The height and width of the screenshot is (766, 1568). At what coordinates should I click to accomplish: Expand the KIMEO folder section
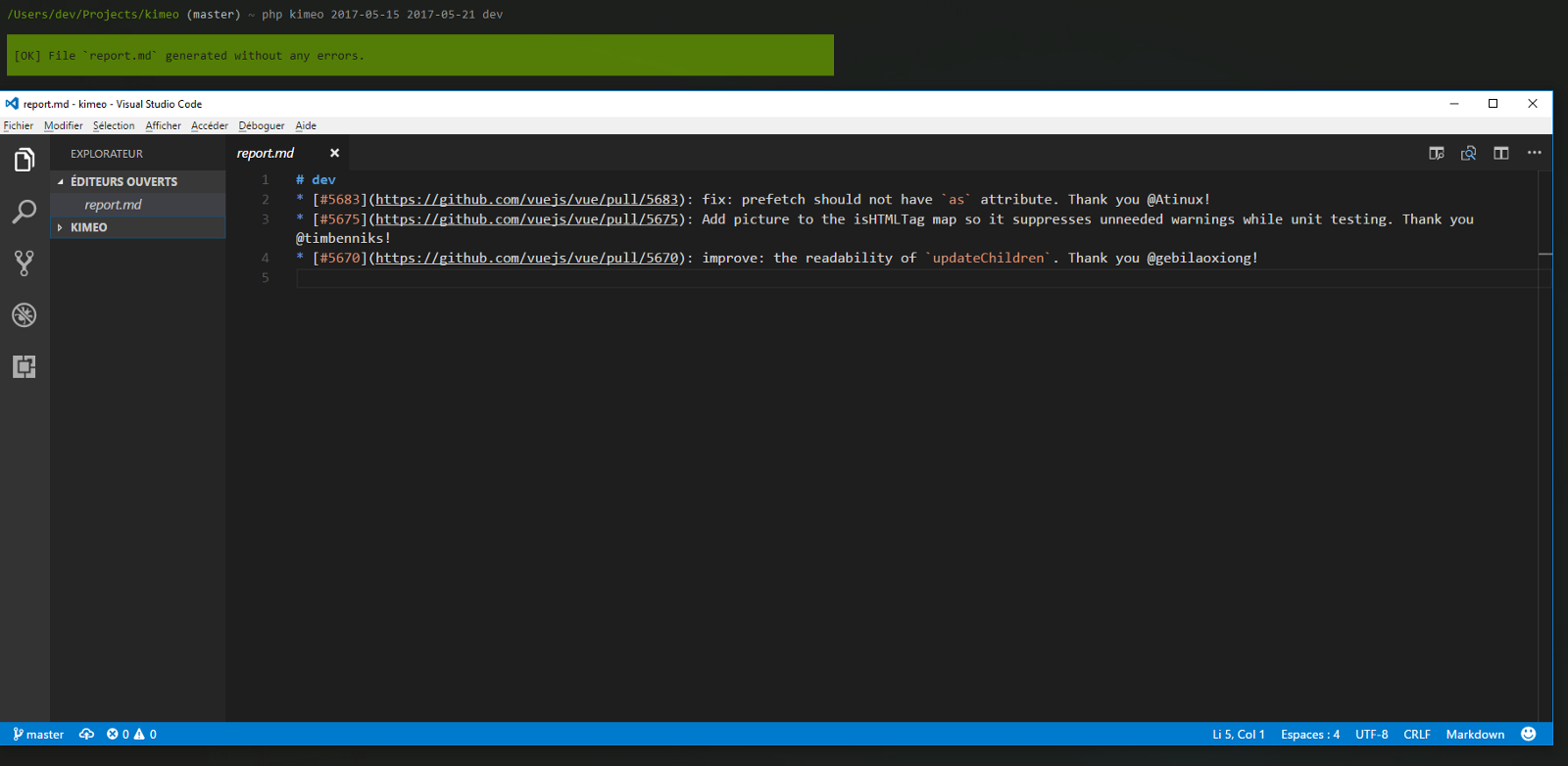click(138, 227)
